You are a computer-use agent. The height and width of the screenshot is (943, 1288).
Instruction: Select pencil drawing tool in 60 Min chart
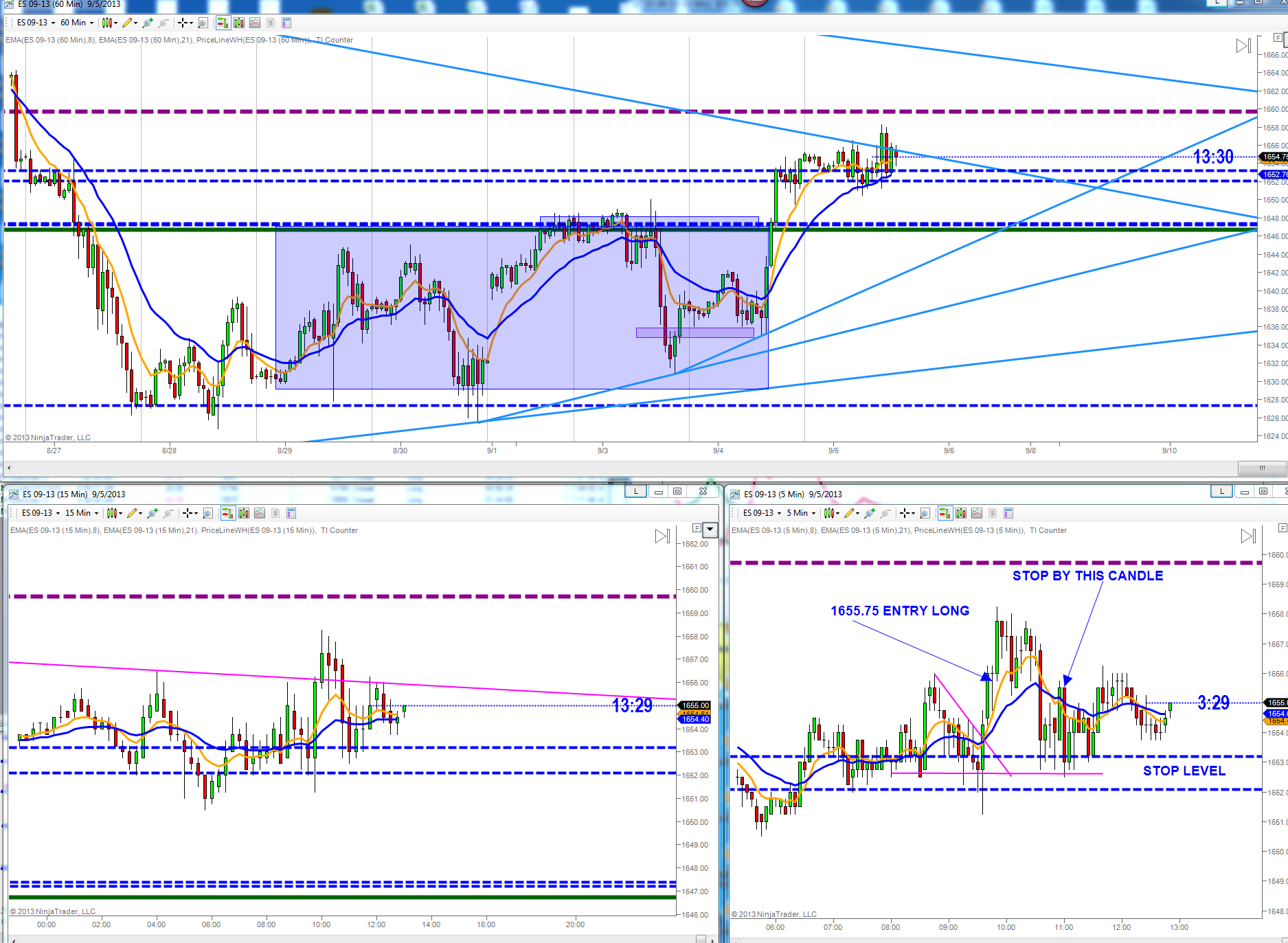[127, 23]
